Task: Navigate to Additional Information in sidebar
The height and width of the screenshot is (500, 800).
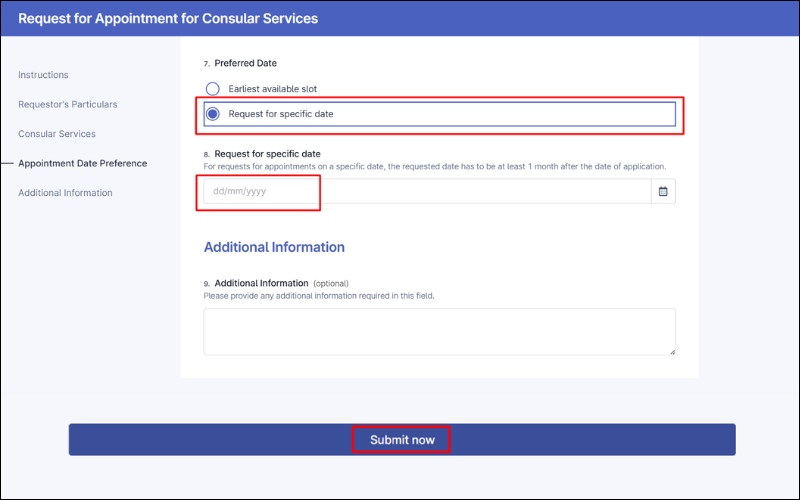Action: click(65, 193)
